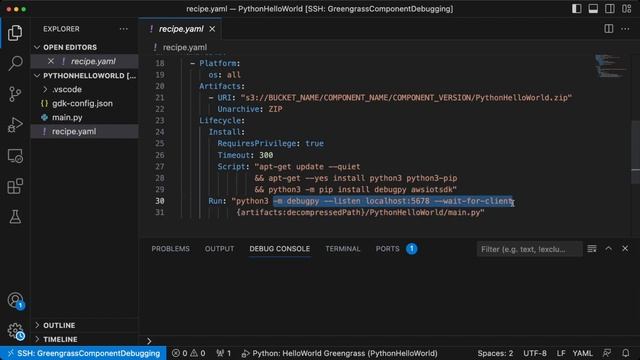Click recipe.yaml breadcrumb

(x=185, y=47)
